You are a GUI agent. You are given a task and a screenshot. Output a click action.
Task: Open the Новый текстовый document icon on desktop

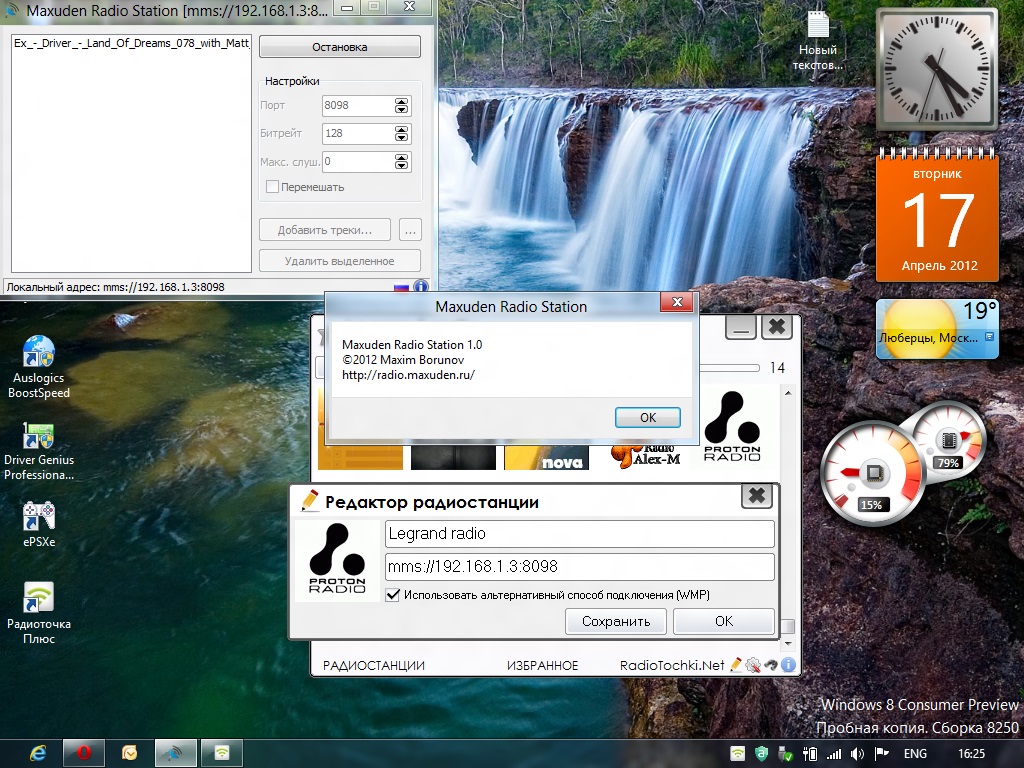[x=818, y=40]
